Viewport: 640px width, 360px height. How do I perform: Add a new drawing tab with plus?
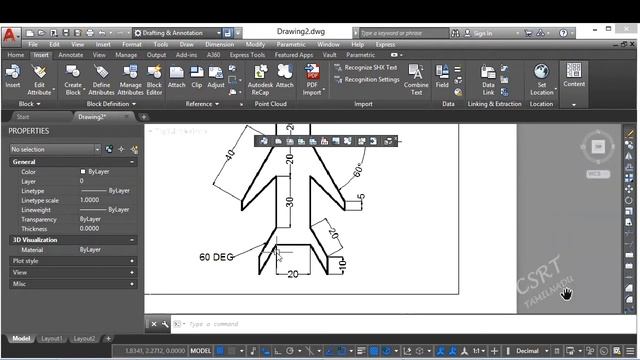[x=144, y=117]
